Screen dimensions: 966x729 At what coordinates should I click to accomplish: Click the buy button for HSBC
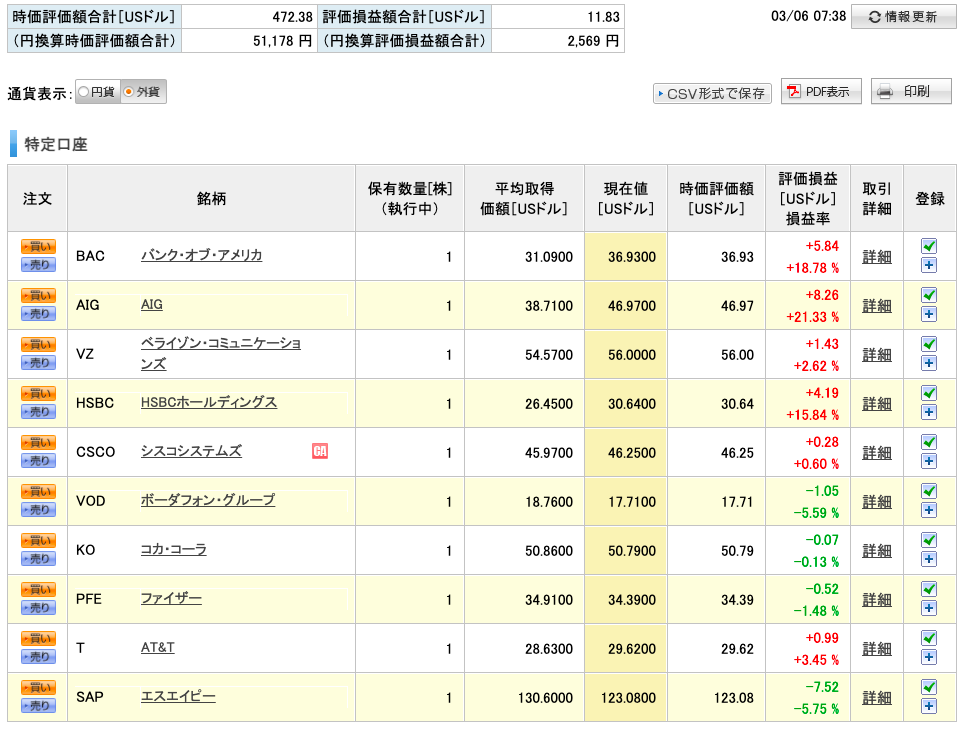[x=38, y=394]
